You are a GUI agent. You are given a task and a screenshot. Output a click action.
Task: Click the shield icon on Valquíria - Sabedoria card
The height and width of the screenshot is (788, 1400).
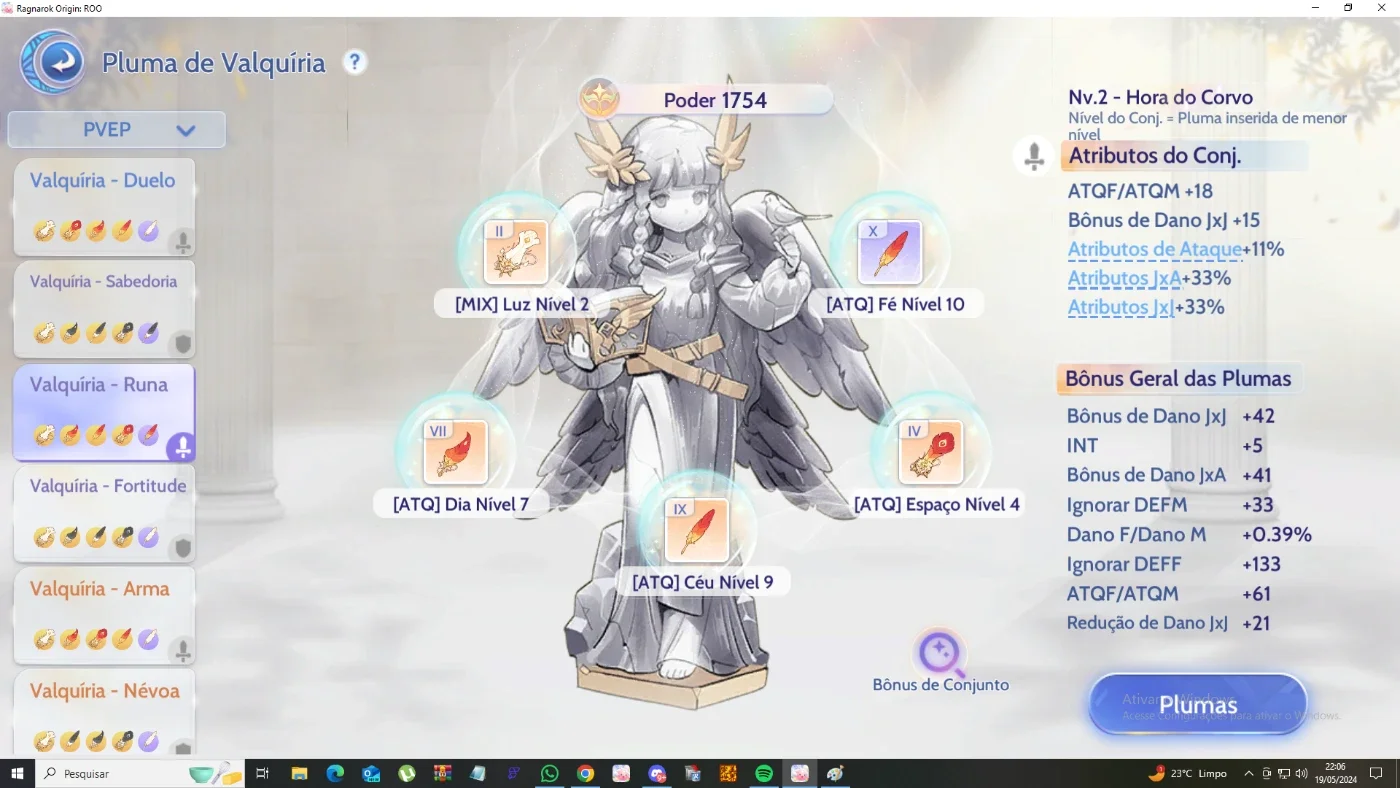click(182, 344)
